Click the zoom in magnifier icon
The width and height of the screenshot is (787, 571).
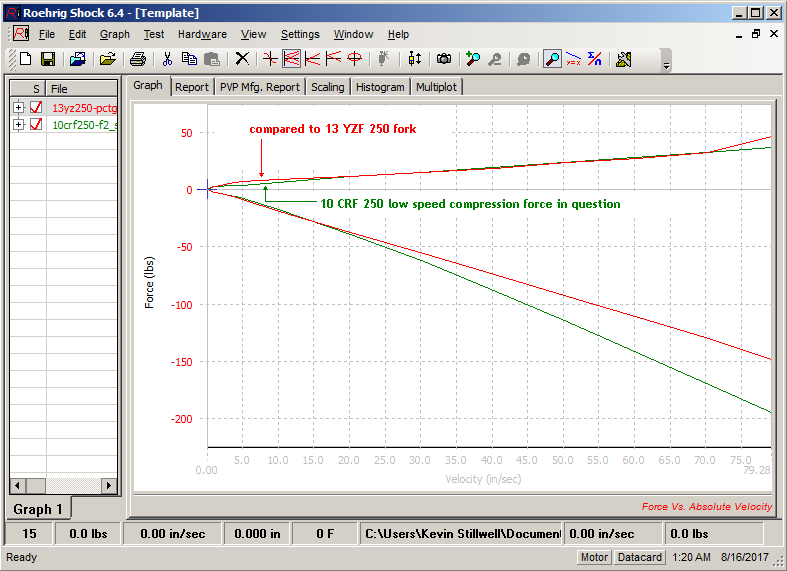point(473,59)
